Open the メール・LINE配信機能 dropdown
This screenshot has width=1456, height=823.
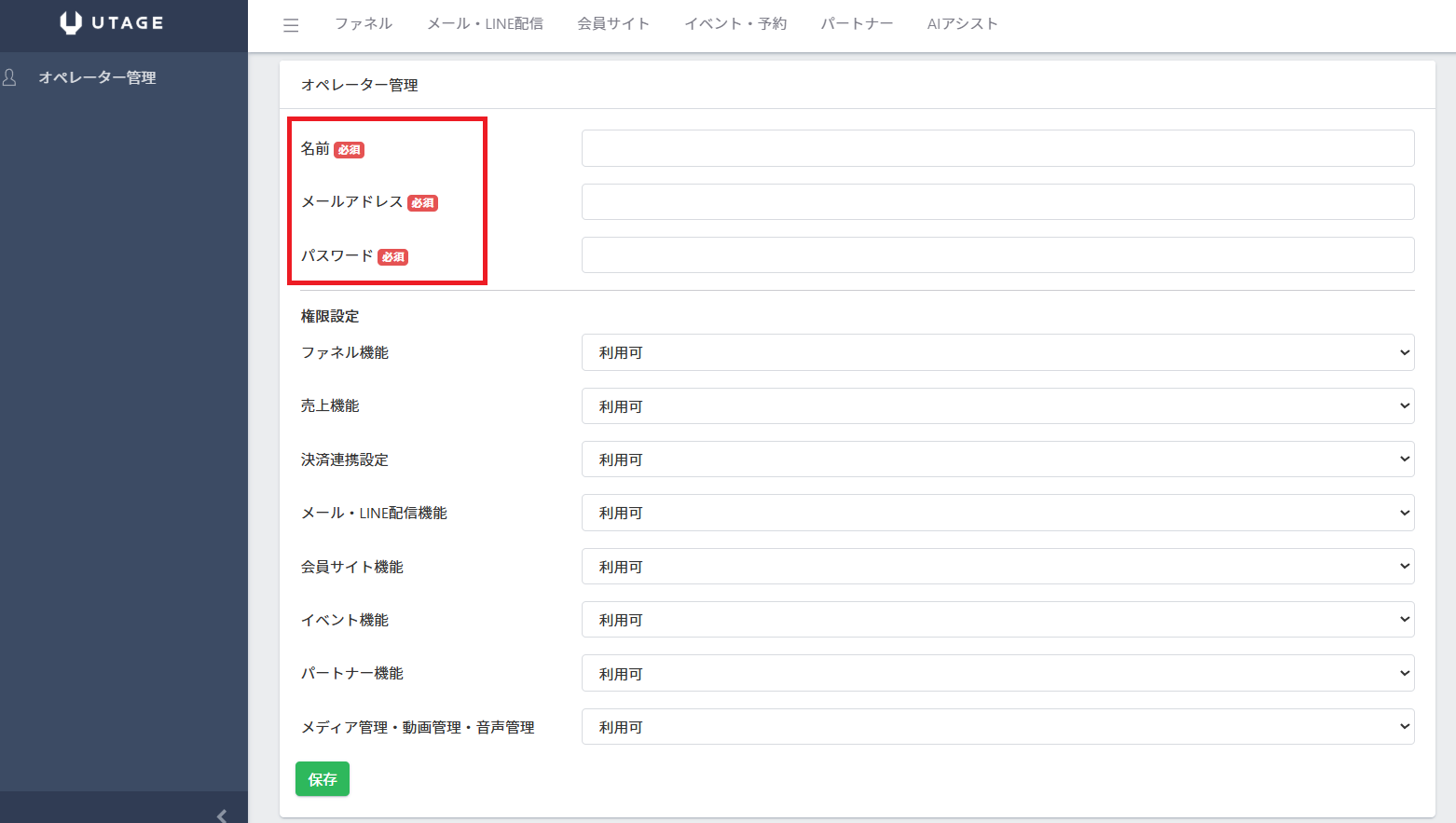coord(997,513)
